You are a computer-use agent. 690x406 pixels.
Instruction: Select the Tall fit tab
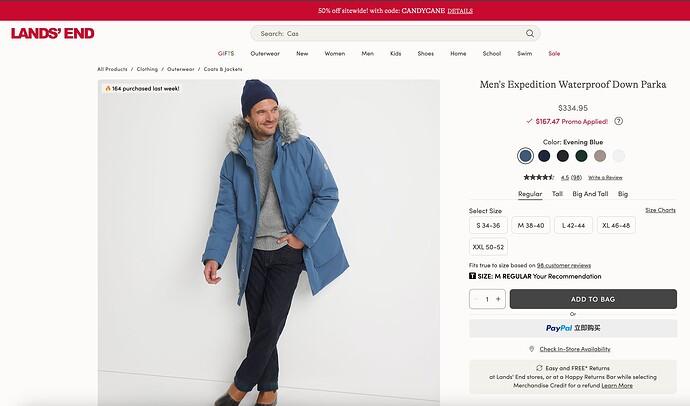(557, 194)
